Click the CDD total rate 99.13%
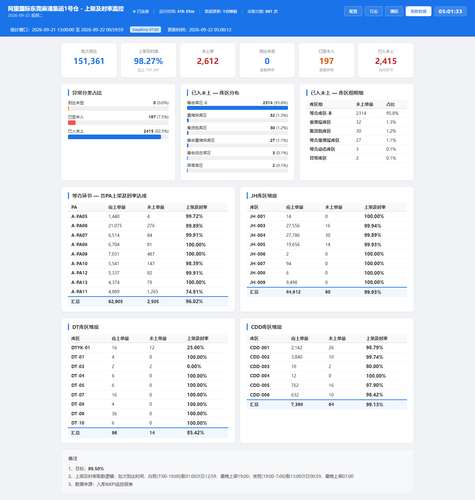This screenshot has width=475, height=500. tap(375, 405)
